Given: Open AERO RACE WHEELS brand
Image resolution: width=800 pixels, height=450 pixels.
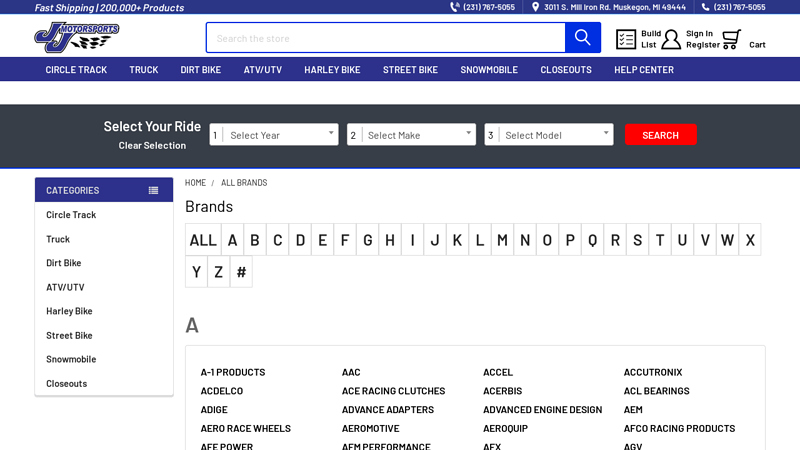Looking at the screenshot, I should pos(245,429).
